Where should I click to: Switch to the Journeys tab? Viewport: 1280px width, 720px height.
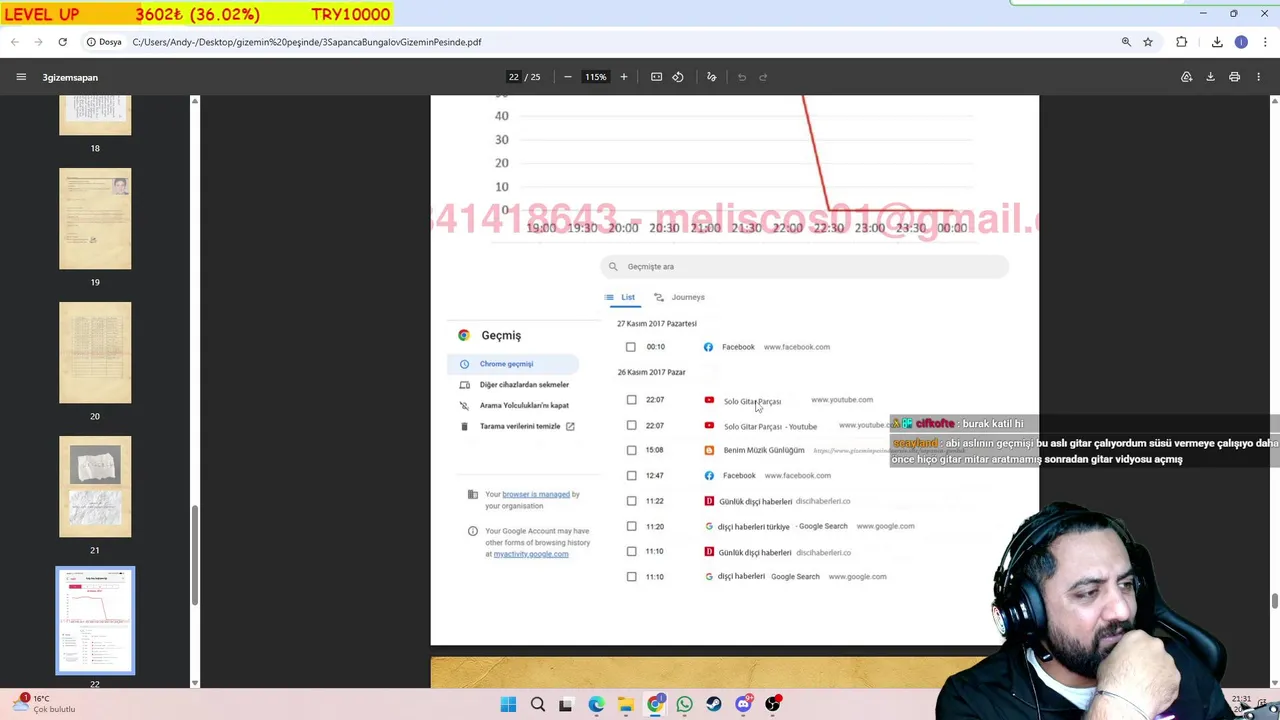680,297
